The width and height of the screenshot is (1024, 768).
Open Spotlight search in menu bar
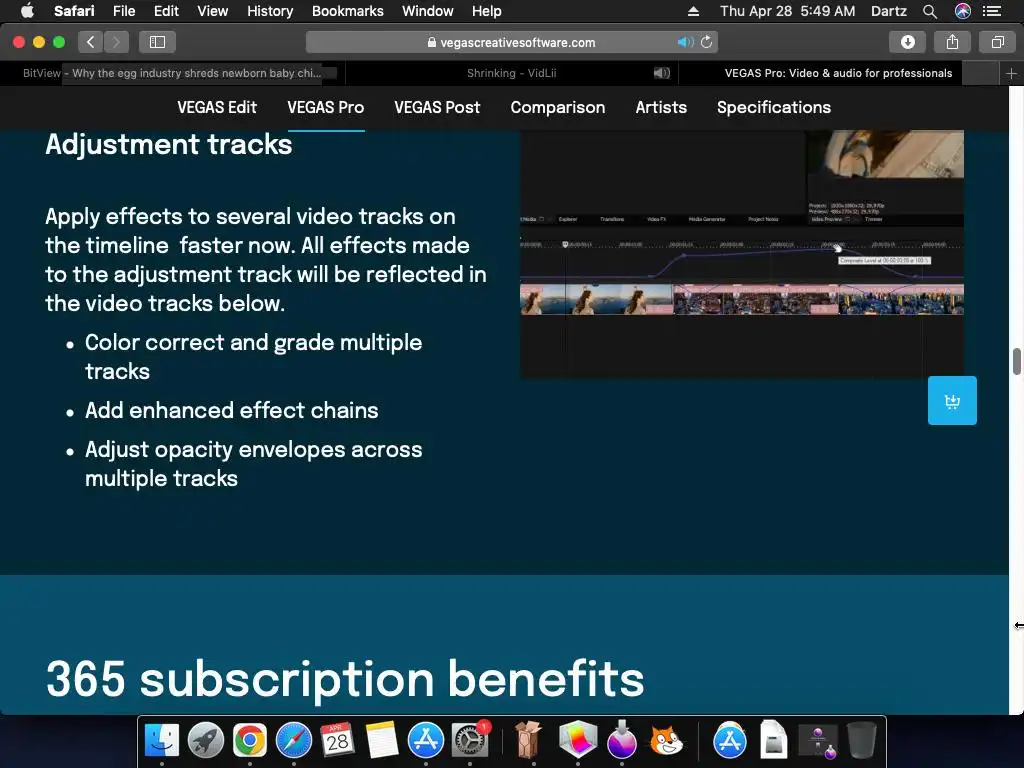coord(930,11)
